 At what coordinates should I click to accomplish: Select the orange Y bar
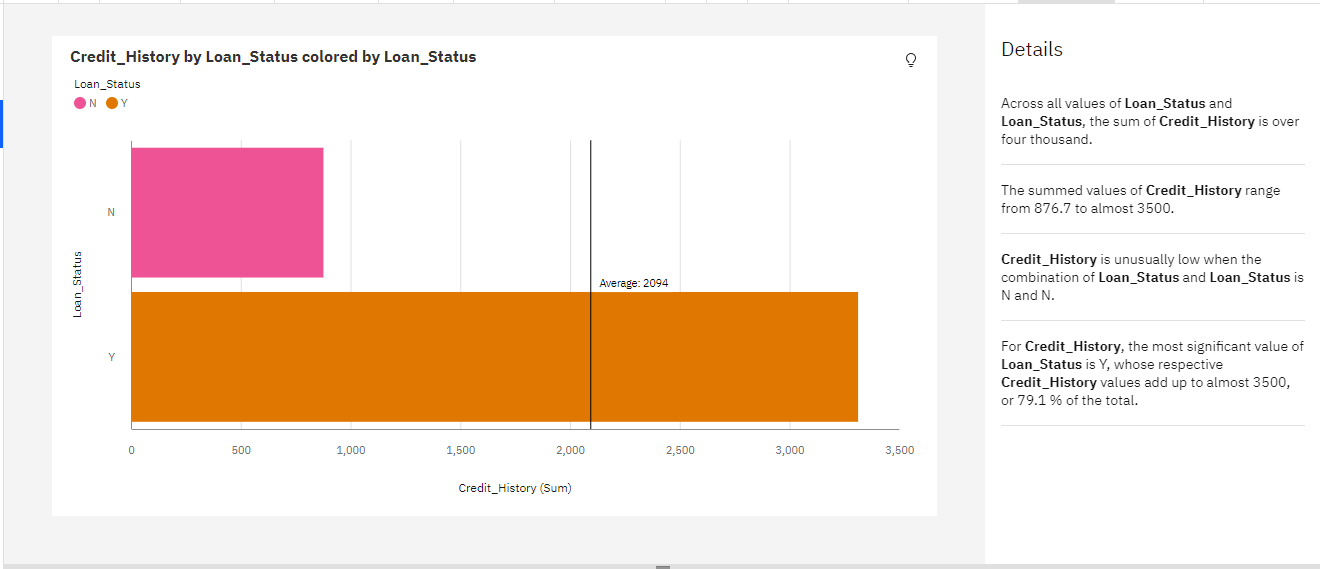[x=494, y=357]
